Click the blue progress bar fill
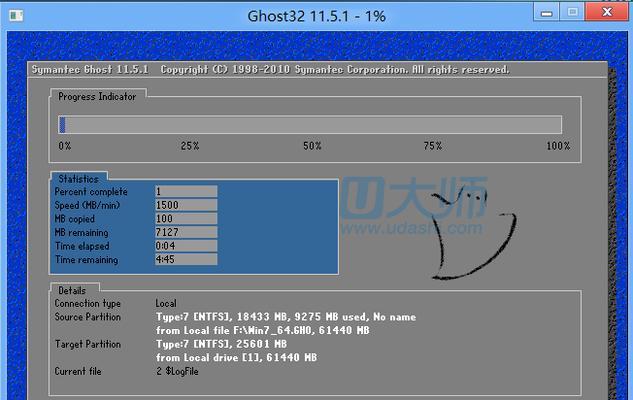This screenshot has height=400, width=633. pos(62,124)
